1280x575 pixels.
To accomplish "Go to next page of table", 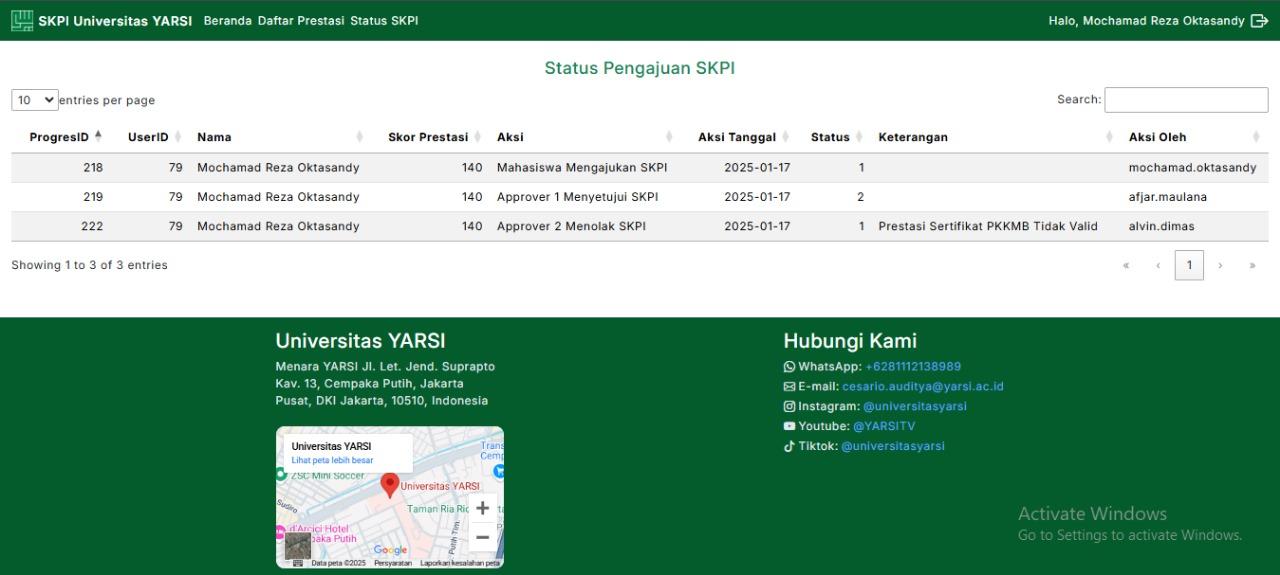I will pyautogui.click(x=1220, y=266).
